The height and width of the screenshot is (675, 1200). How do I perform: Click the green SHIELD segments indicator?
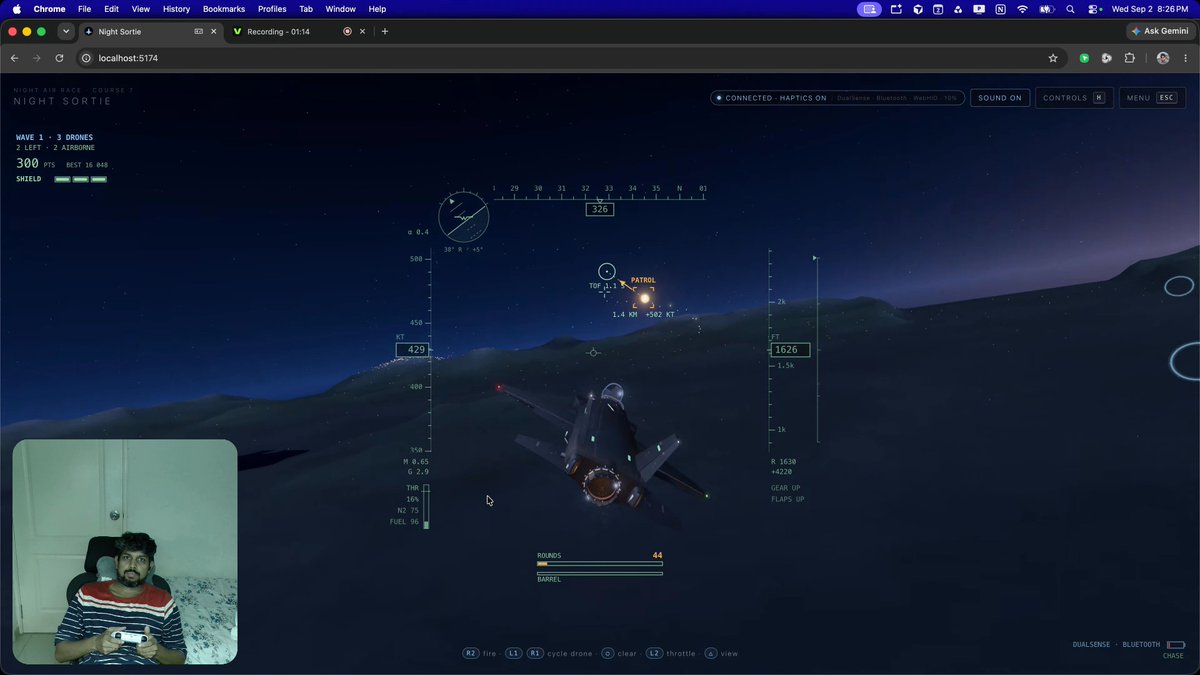coord(80,179)
